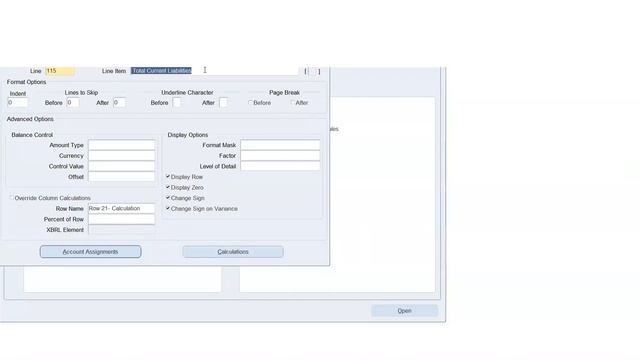The image size is (640, 360).
Task: Click the Line Item field Total Current Liabilities
Action: 214,71
